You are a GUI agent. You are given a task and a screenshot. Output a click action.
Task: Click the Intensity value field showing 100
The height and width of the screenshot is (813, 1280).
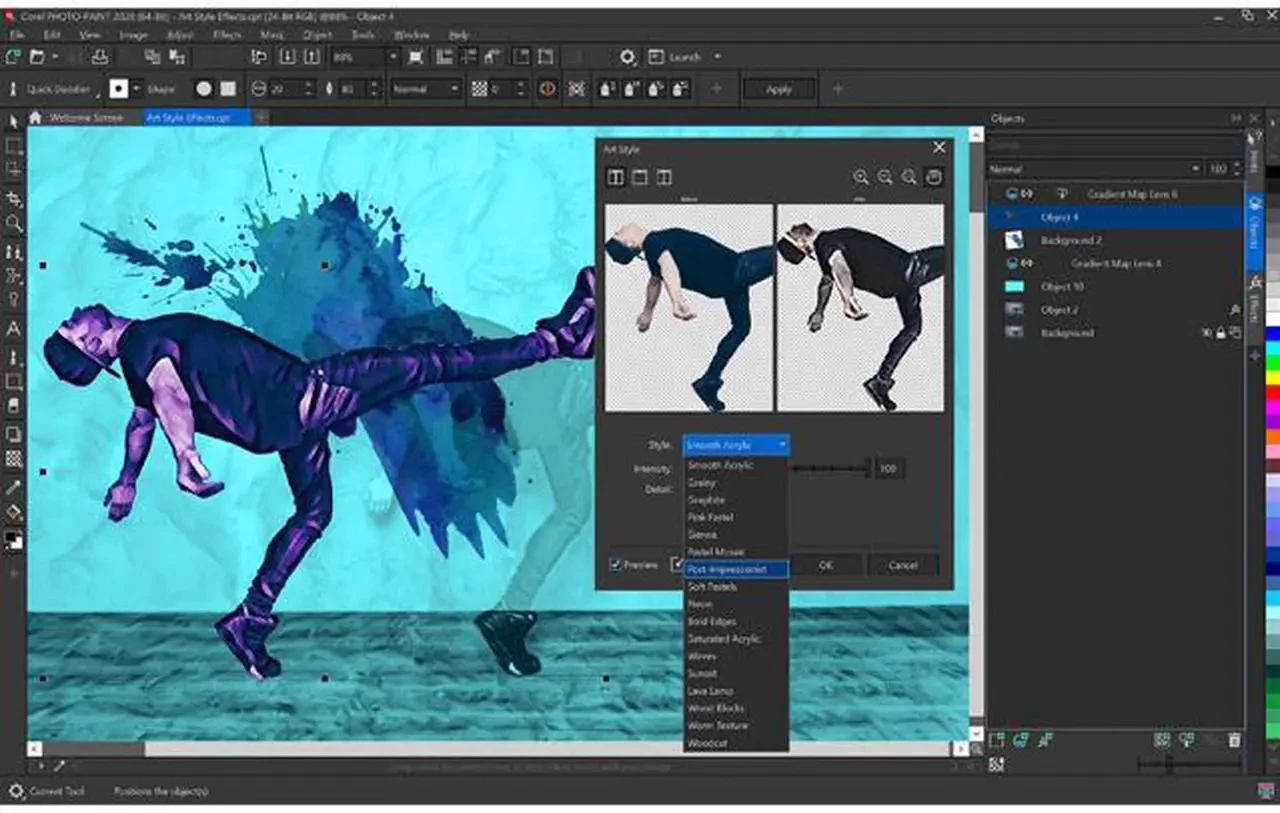tap(889, 468)
